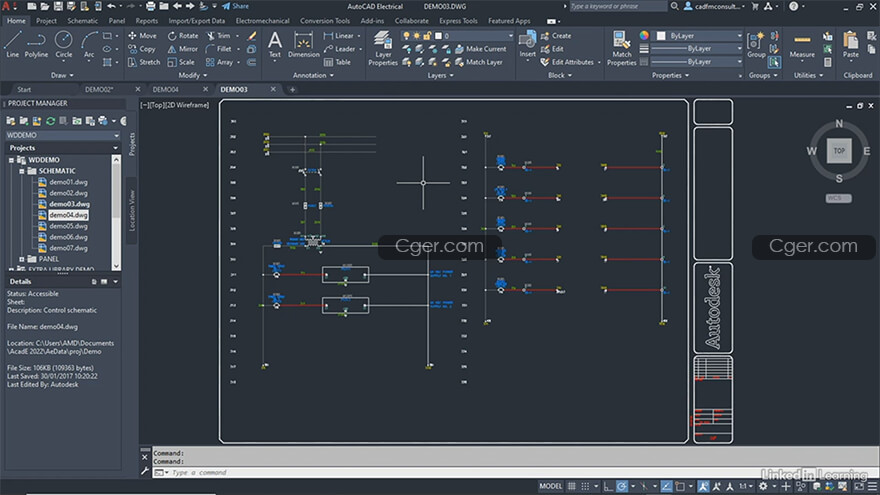Click Make Current layer button
The height and width of the screenshot is (495, 880).
click(x=480, y=49)
